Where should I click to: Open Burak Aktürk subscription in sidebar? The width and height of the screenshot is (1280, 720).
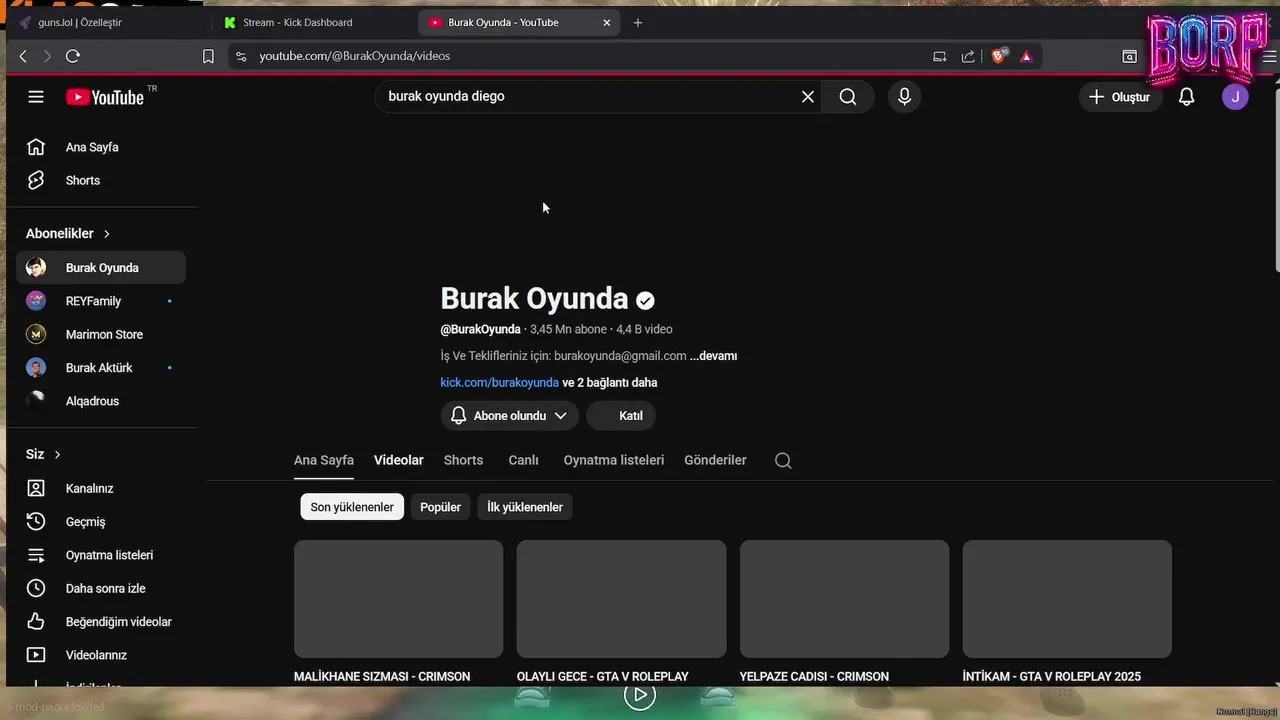[x=101, y=368]
